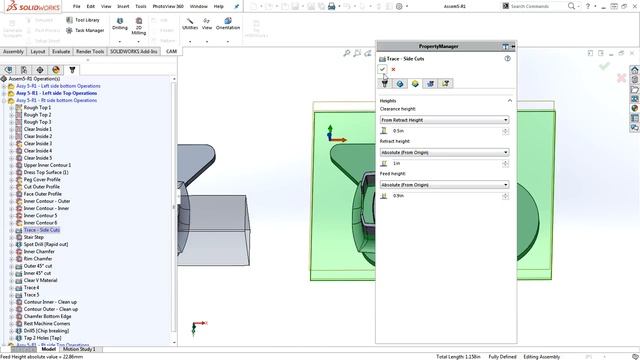The height and width of the screenshot is (360, 640).
Task: Select the Inner Chamfer operation
Action: coord(39,251)
